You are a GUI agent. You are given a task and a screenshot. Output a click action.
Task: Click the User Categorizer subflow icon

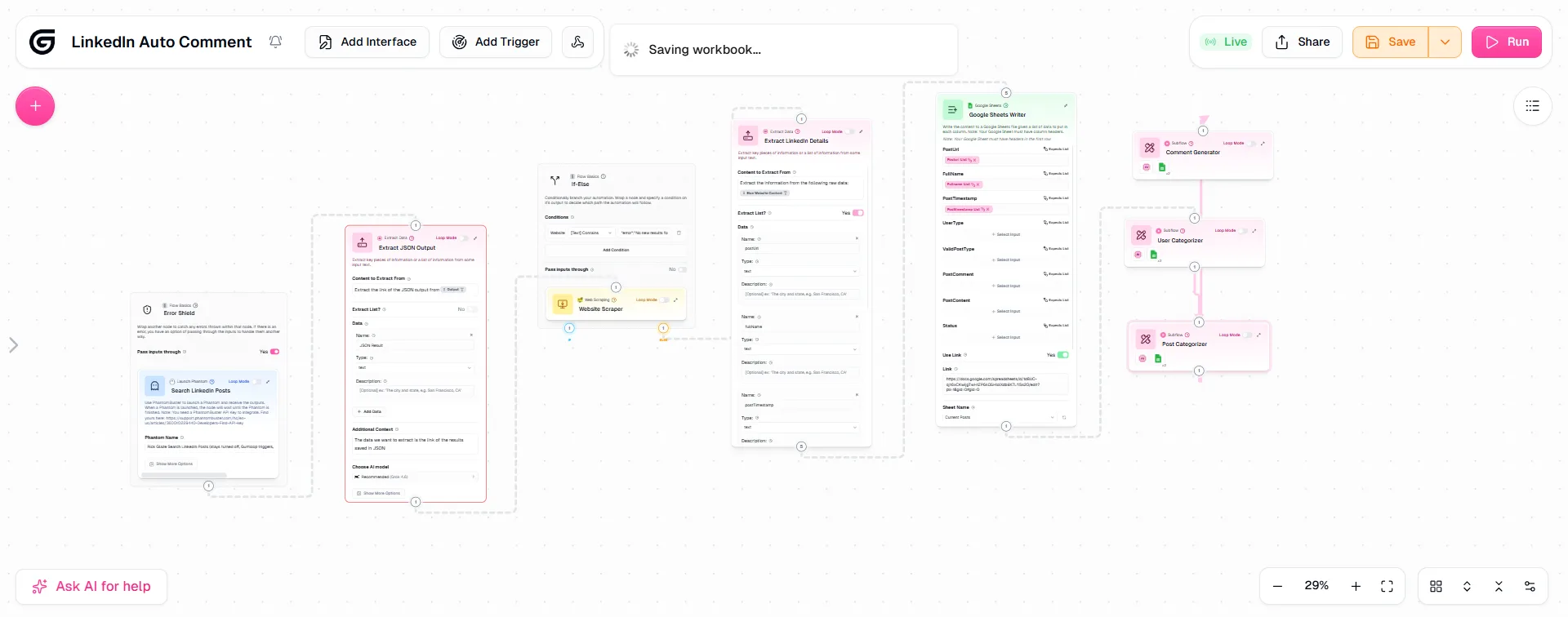[1141, 235]
